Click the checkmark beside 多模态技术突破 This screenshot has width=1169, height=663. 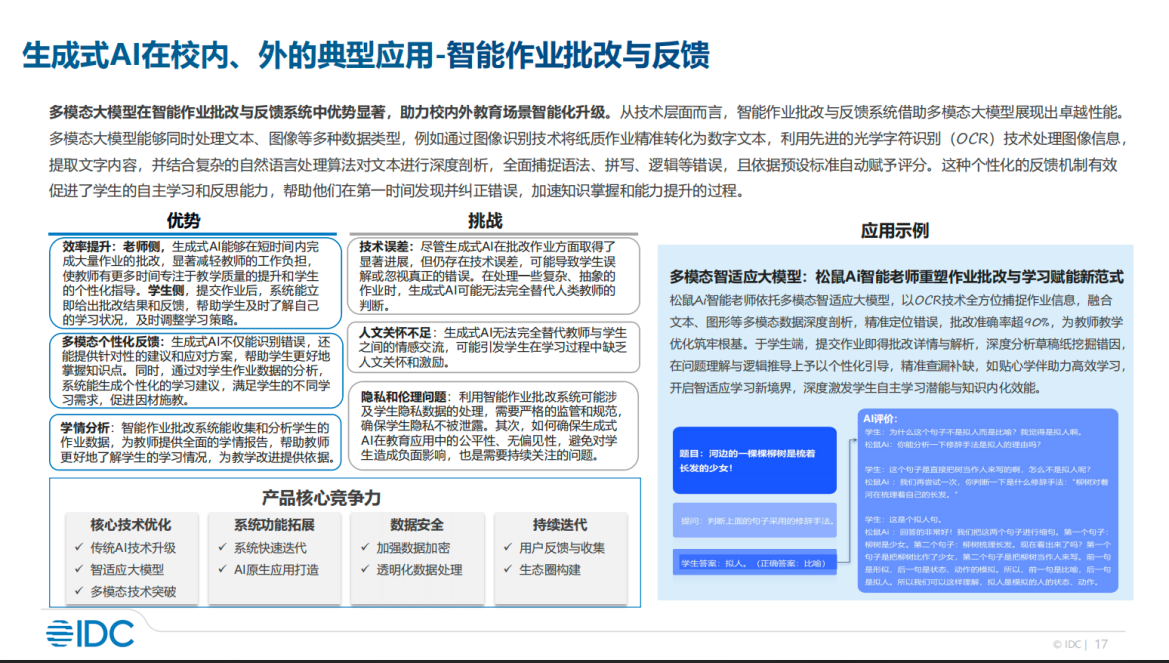tap(79, 591)
